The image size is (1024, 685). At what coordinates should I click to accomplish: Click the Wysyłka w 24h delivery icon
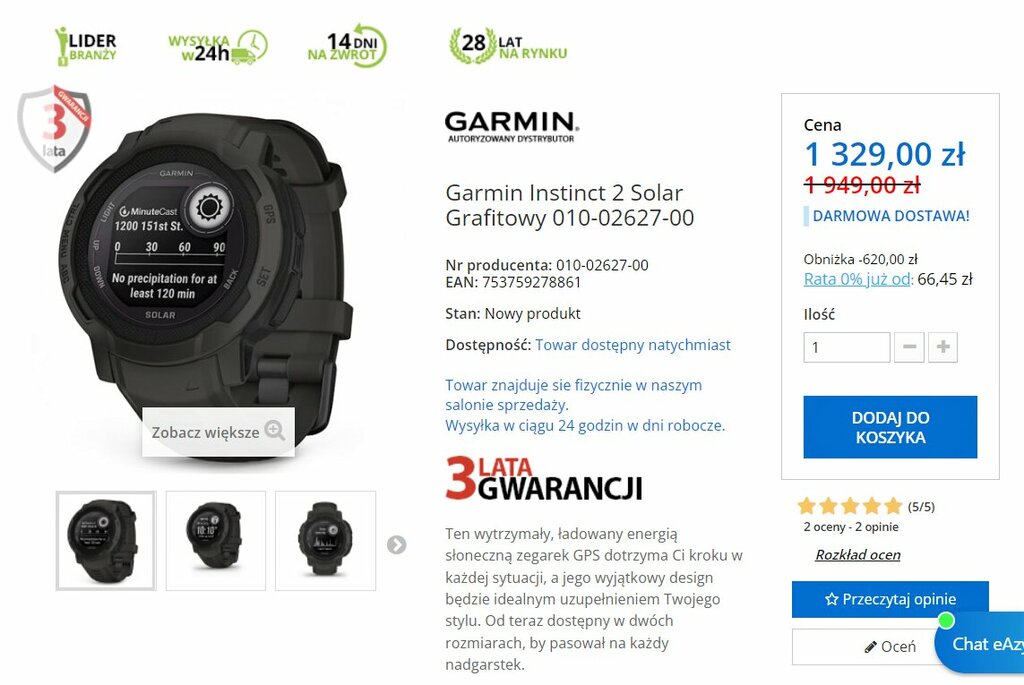(x=218, y=47)
